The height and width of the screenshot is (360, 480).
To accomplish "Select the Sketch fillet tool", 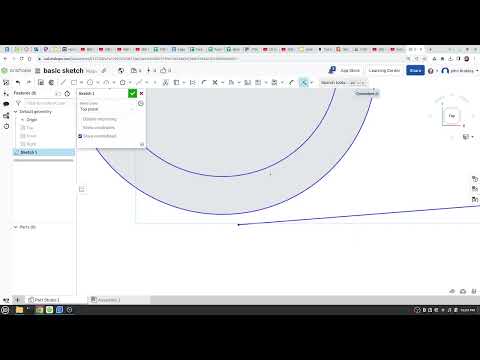I will (x=204, y=82).
